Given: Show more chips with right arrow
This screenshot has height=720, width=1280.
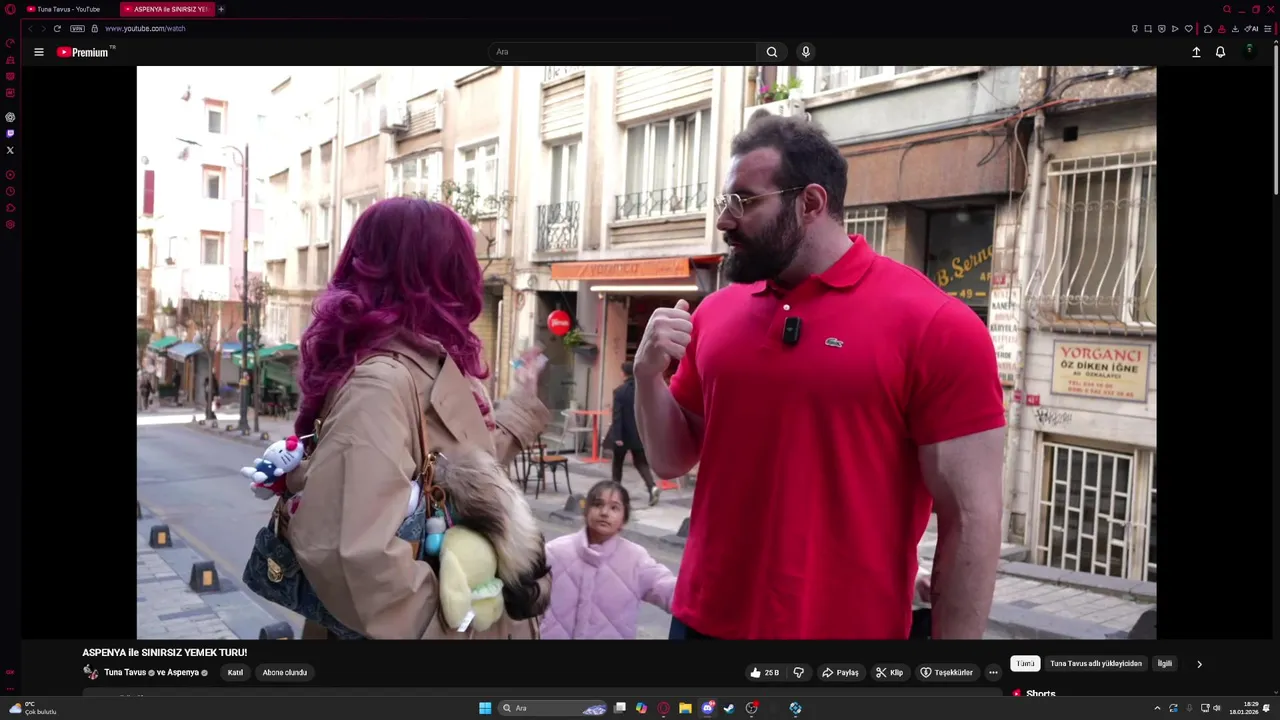Looking at the screenshot, I should click(1199, 664).
